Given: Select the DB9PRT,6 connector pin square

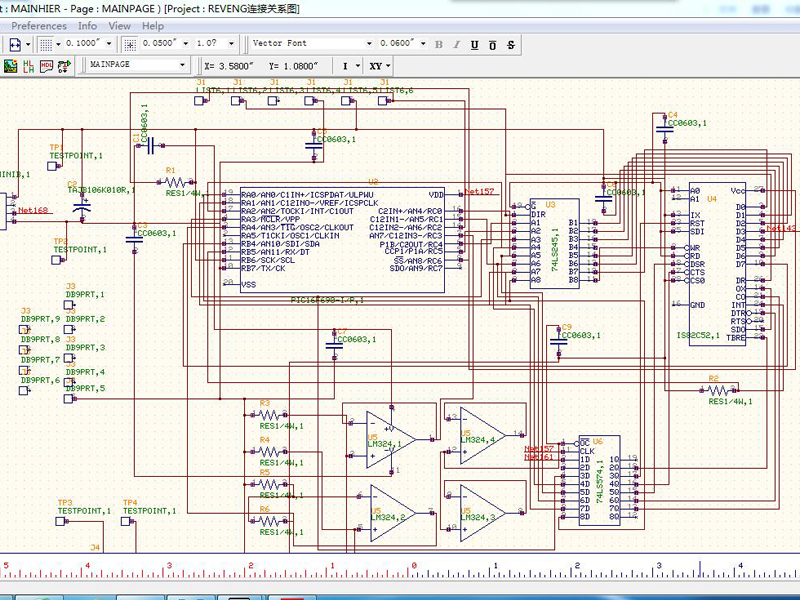Looking at the screenshot, I should pyautogui.click(x=23, y=390).
